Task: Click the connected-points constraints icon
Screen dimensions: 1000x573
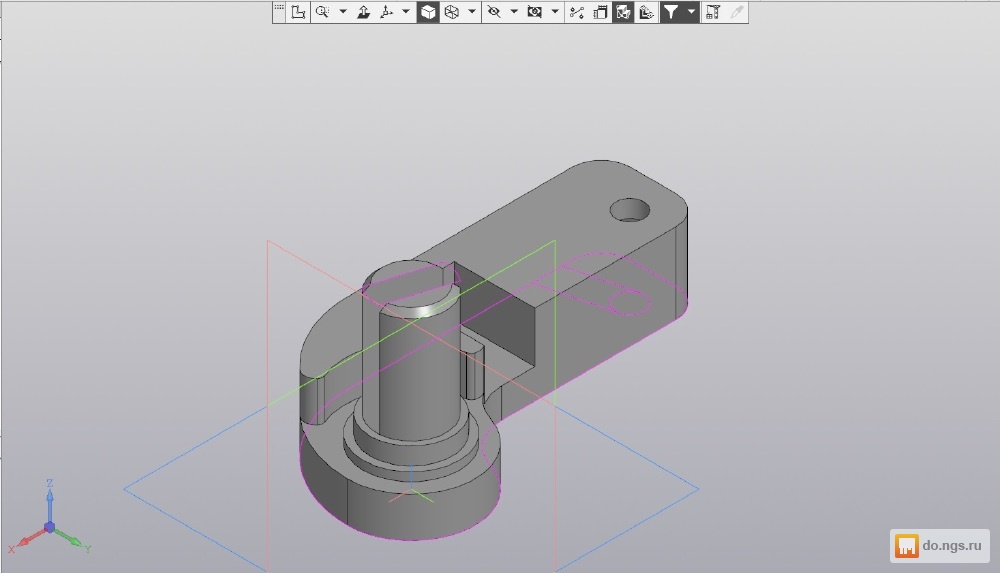Action: (x=577, y=12)
